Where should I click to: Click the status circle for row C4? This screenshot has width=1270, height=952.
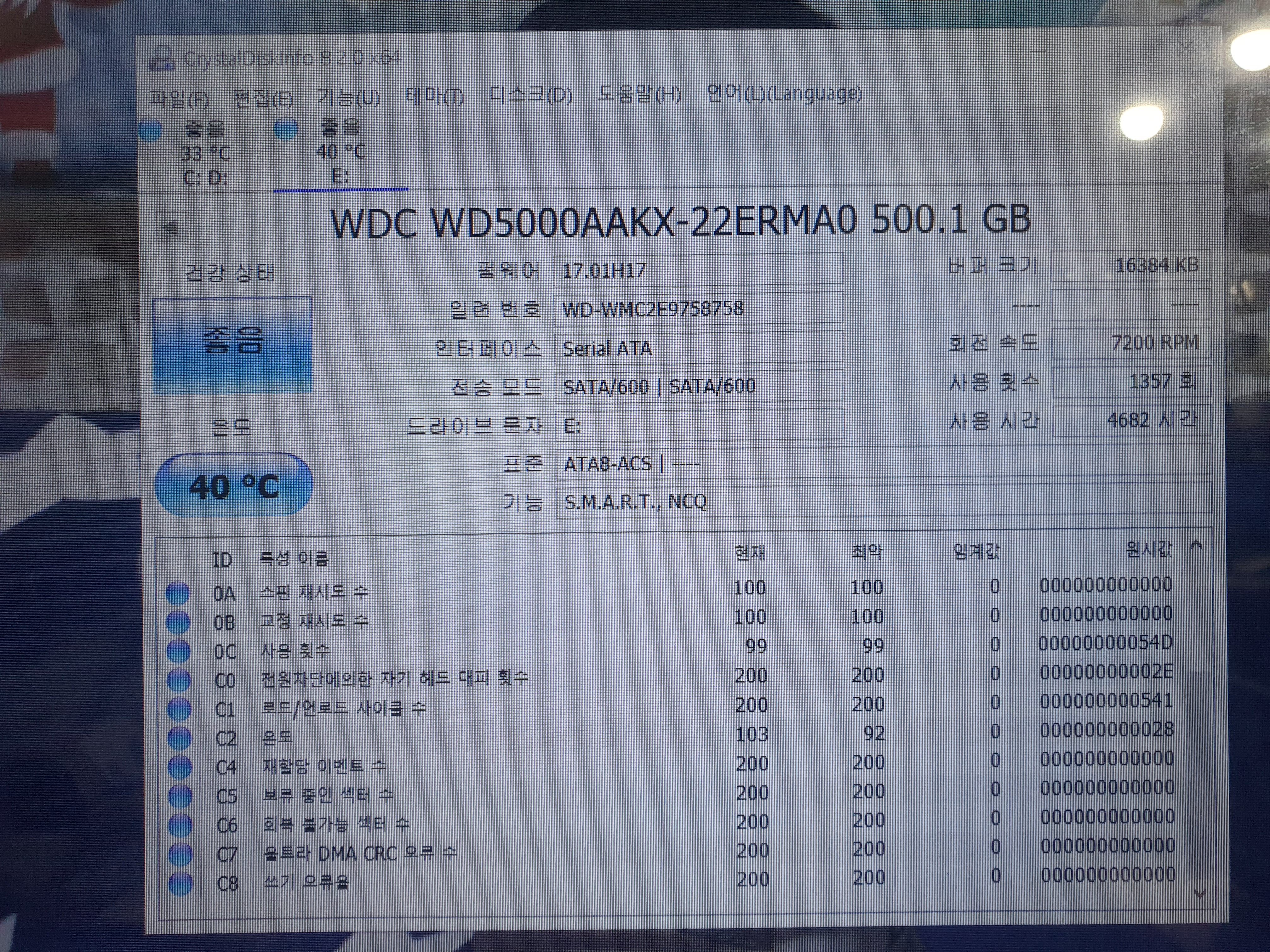click(x=180, y=768)
